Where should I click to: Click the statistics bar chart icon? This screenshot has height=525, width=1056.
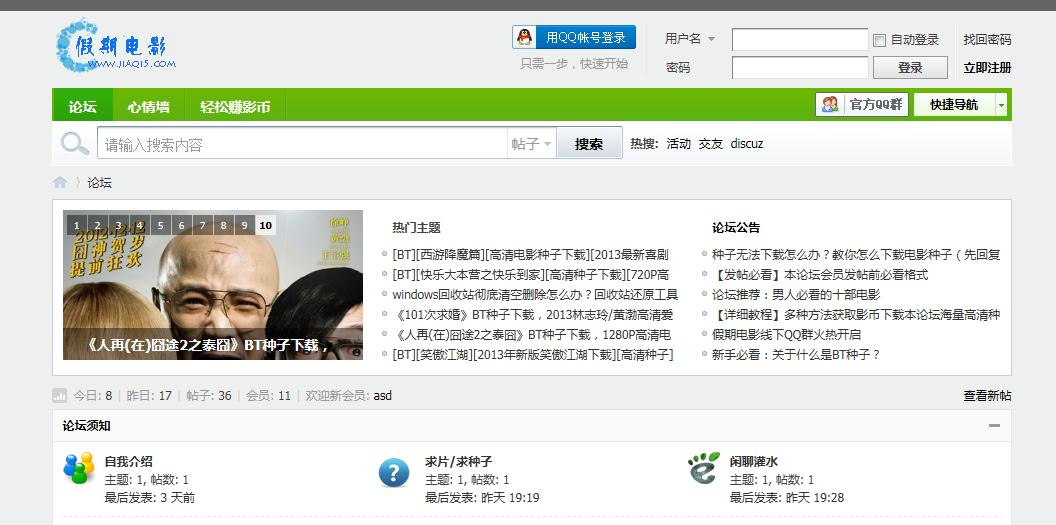(59, 396)
